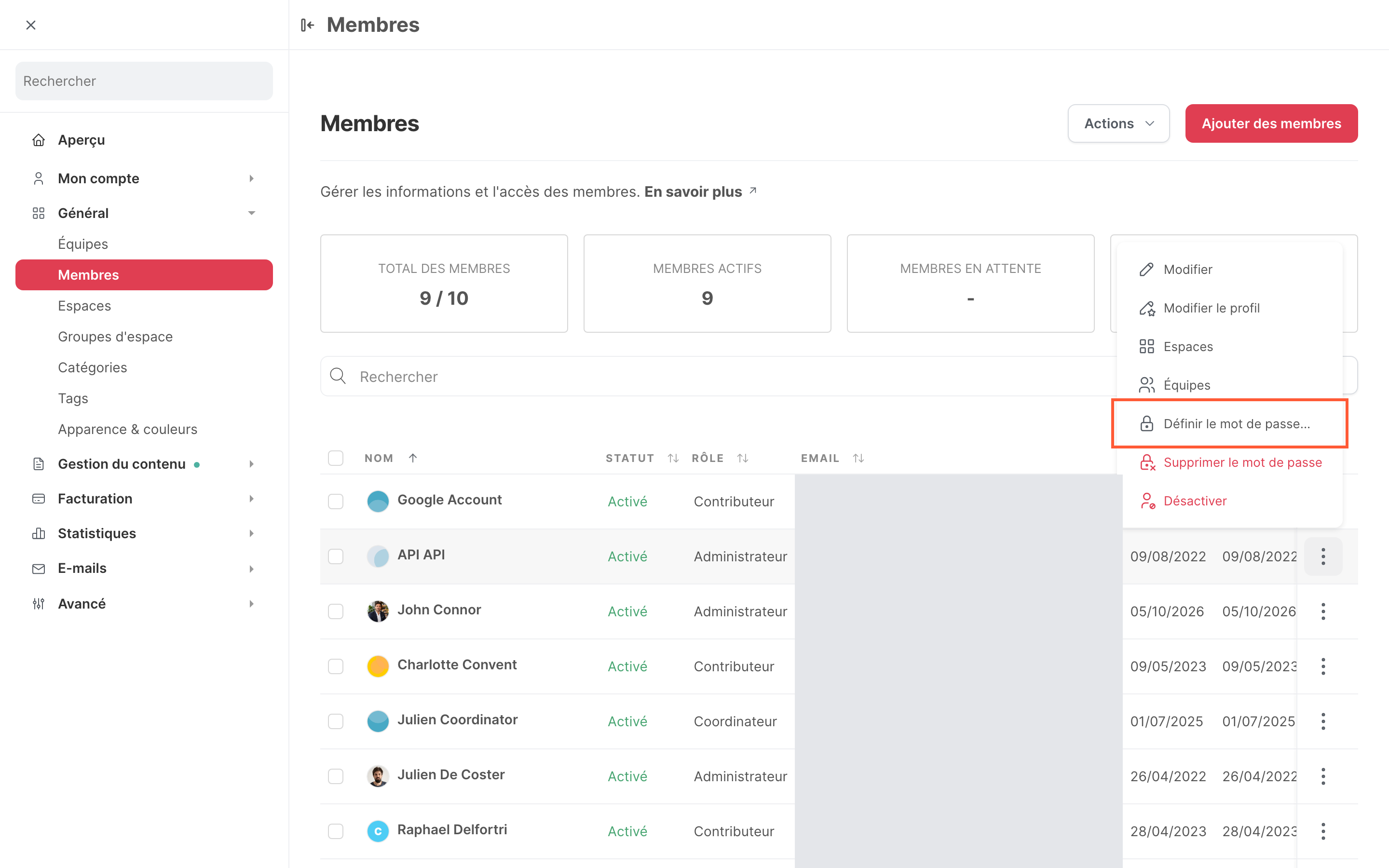The width and height of the screenshot is (1389, 868).
Task: Expand the Statistiques section arrow
Action: click(251, 533)
